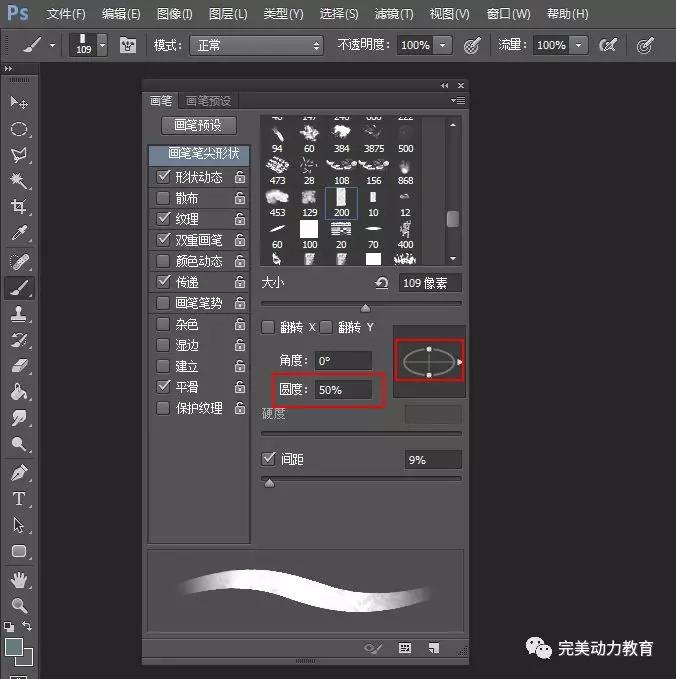Screen dimensions: 676x679
Task: Switch to the 画笔预设 tab
Action: [209, 101]
